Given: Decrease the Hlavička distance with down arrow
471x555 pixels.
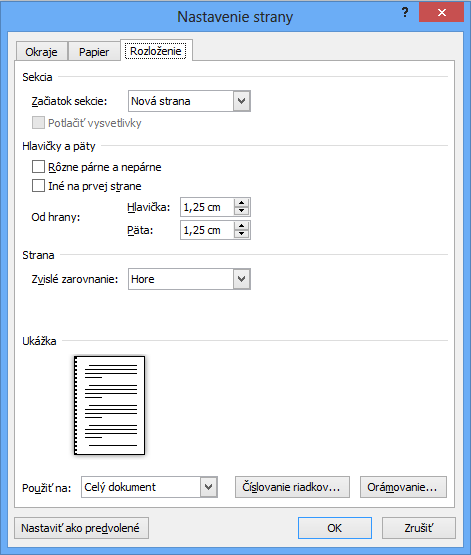Looking at the screenshot, I should pyautogui.click(x=241, y=211).
